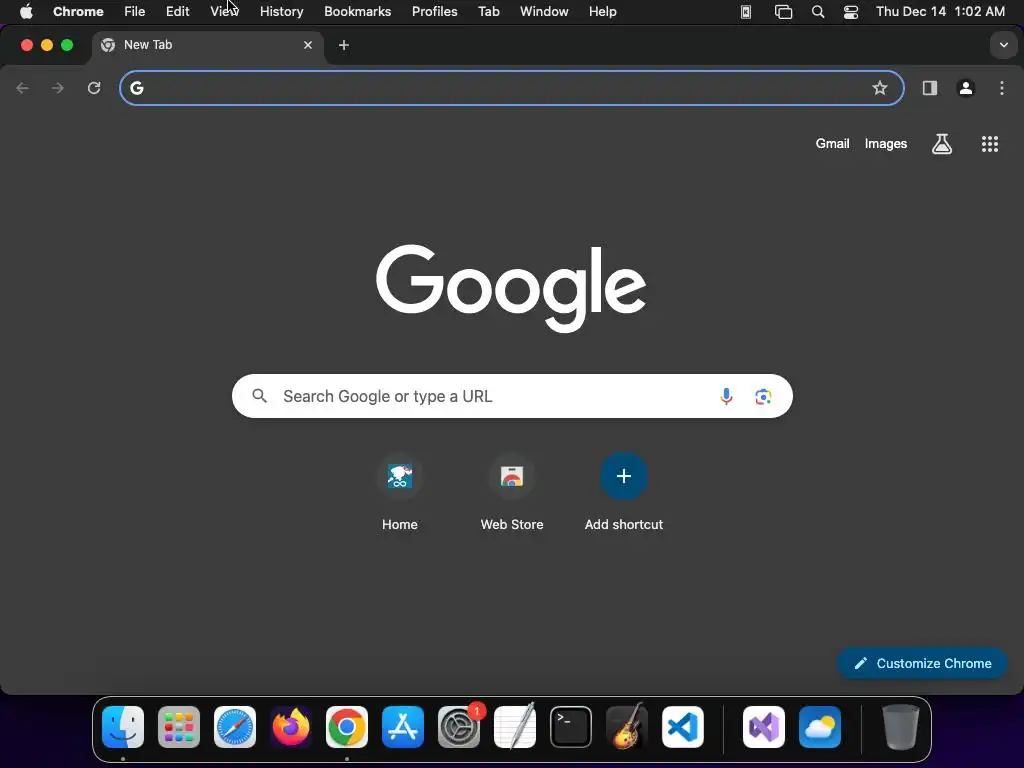
Task: Add a new shortcut tile
Action: tap(624, 493)
